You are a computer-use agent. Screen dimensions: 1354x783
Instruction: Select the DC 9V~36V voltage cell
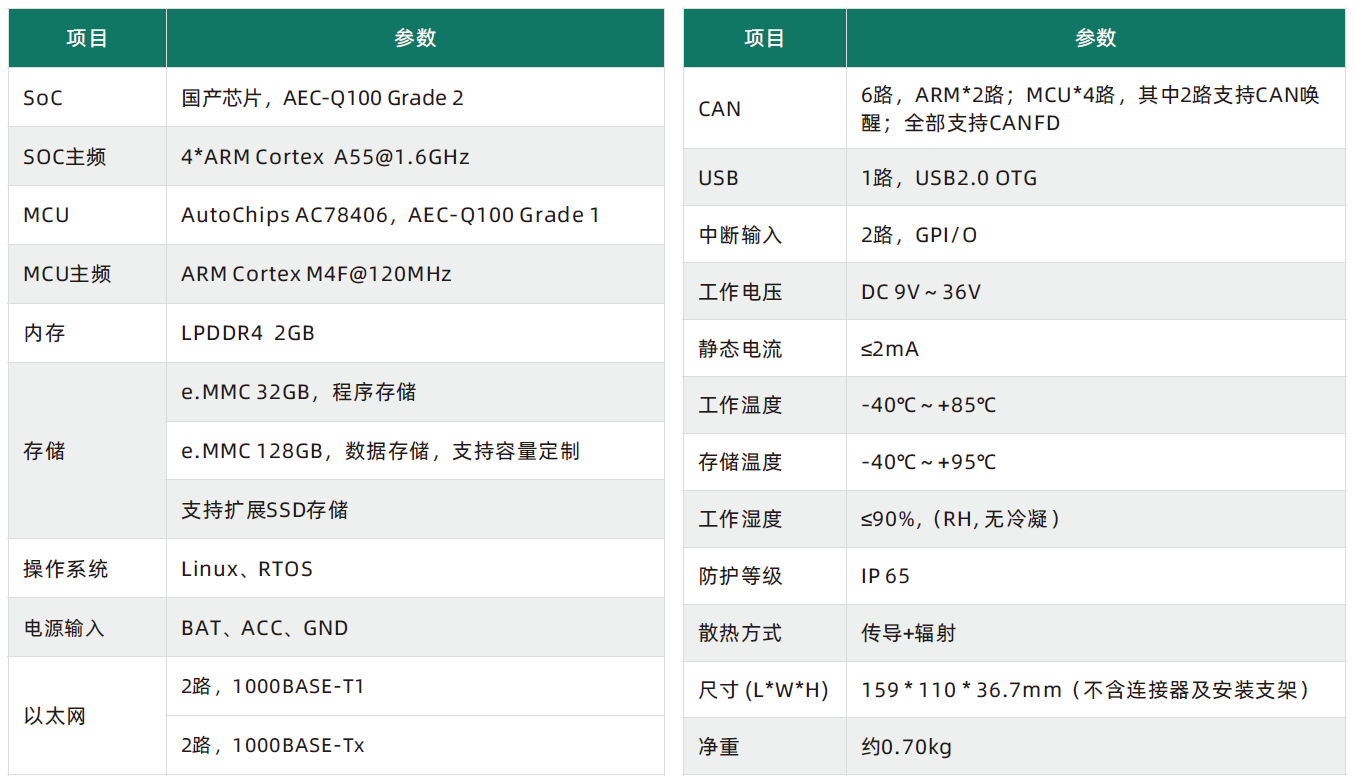pos(1096,292)
